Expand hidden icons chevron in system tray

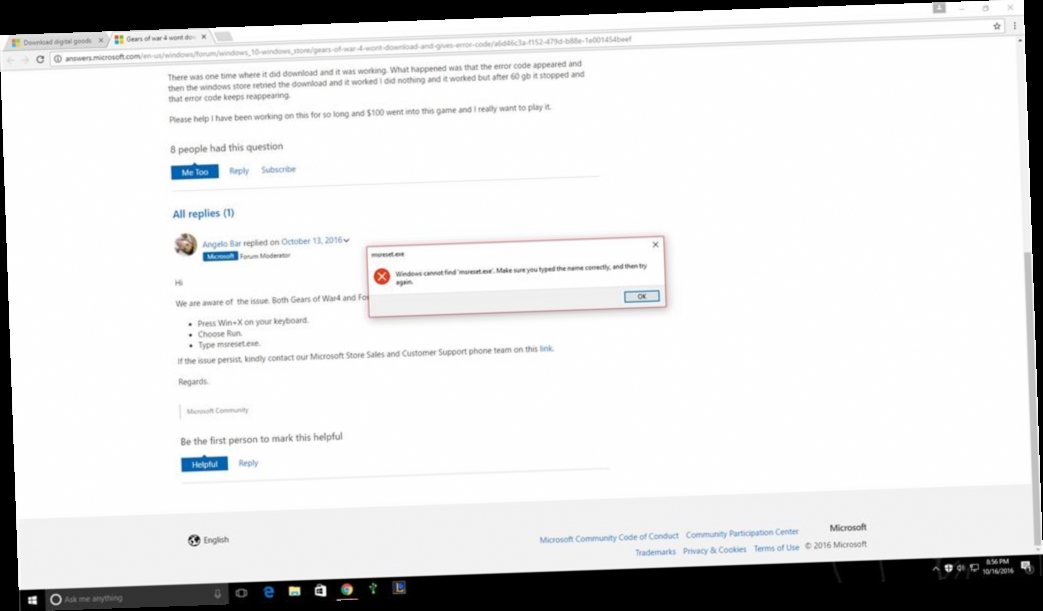pos(935,568)
